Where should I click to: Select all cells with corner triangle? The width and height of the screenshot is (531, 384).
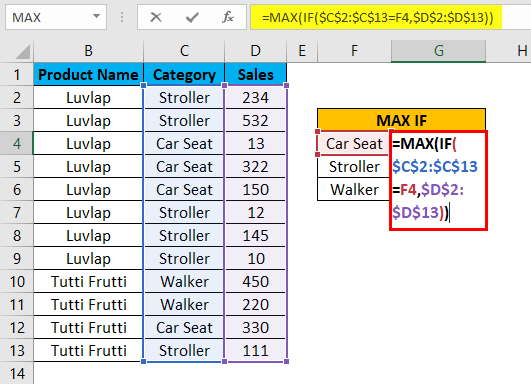[x=23, y=52]
